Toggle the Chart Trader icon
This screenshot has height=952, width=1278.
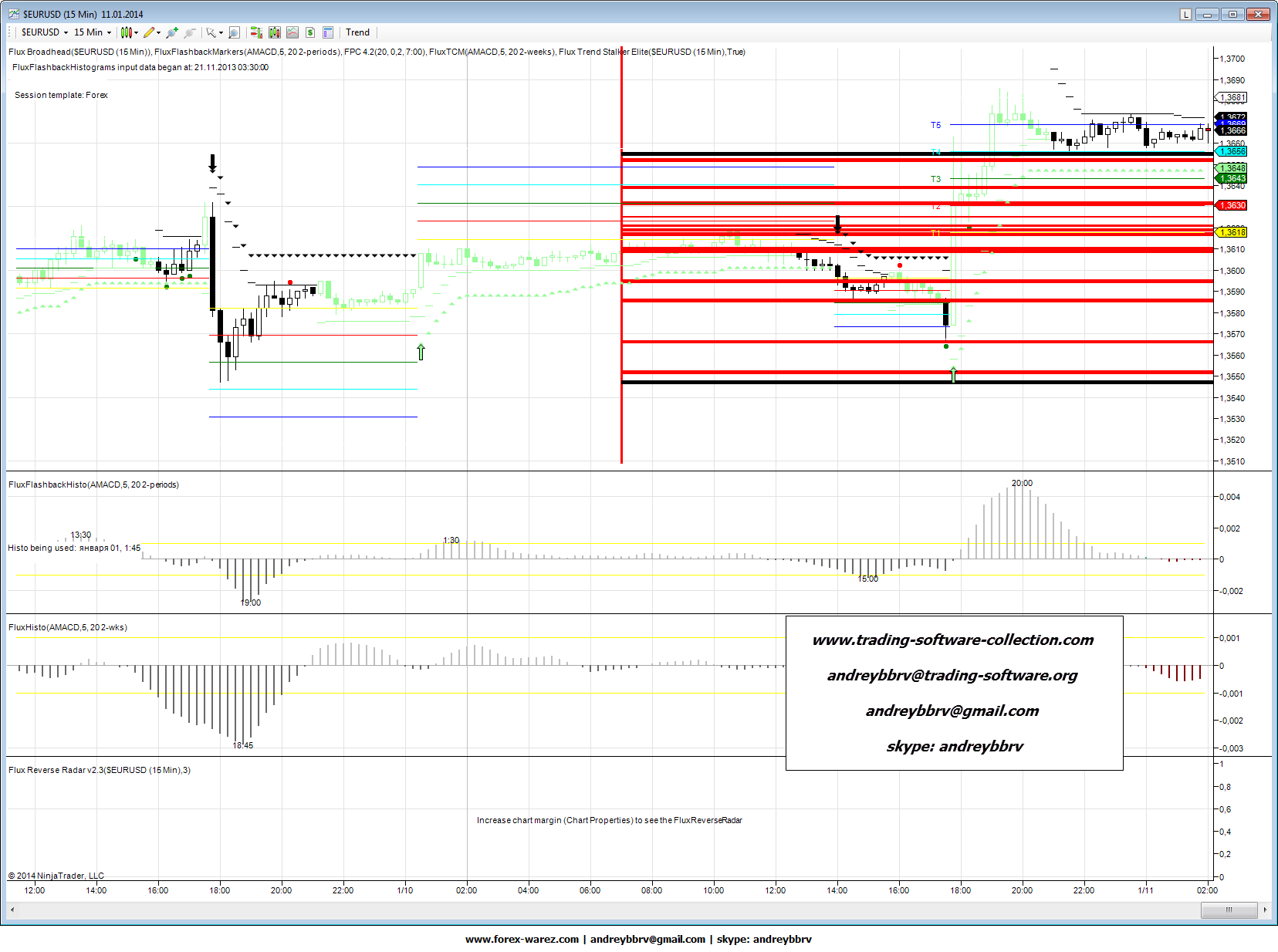pyautogui.click(x=256, y=32)
